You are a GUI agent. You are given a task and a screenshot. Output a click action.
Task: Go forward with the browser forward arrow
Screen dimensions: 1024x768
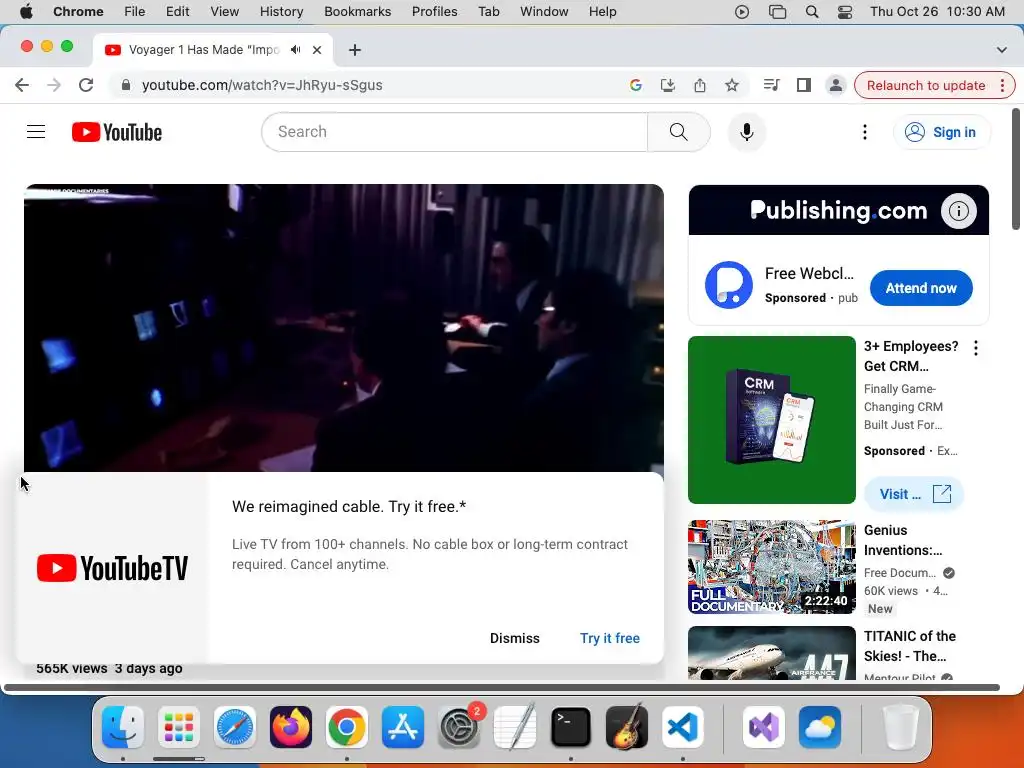[54, 85]
